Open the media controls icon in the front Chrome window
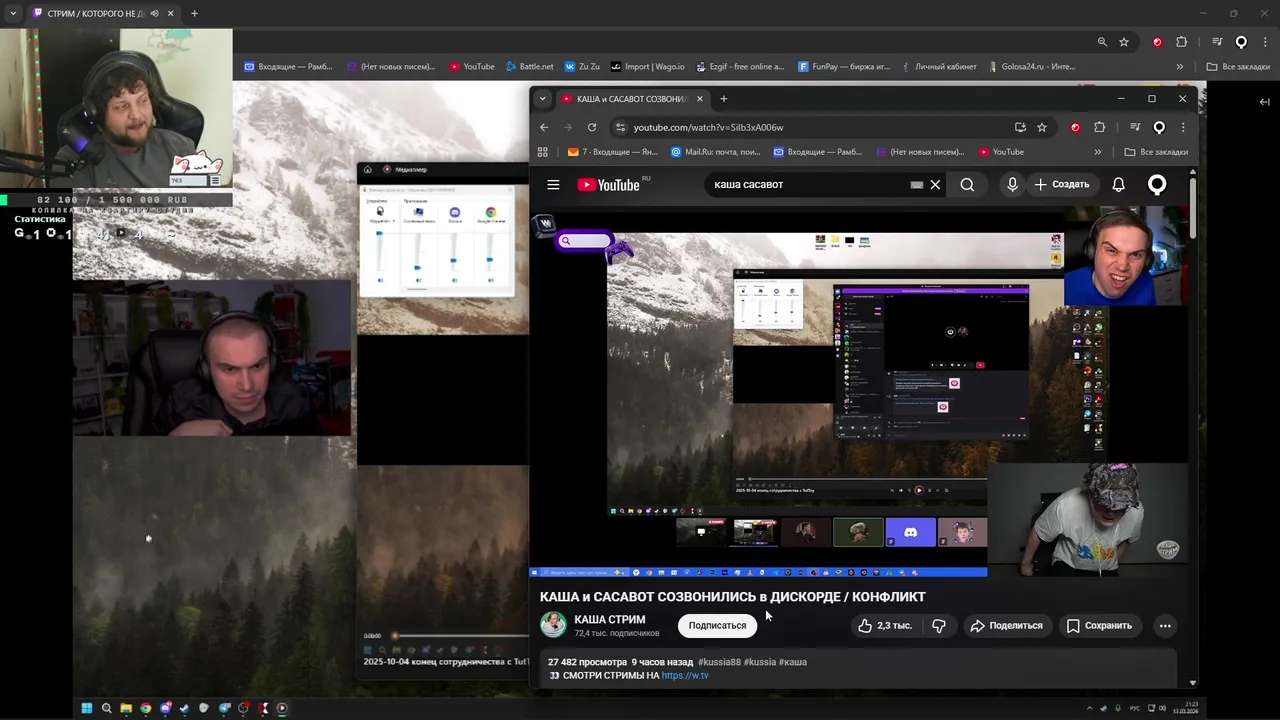 point(1135,127)
